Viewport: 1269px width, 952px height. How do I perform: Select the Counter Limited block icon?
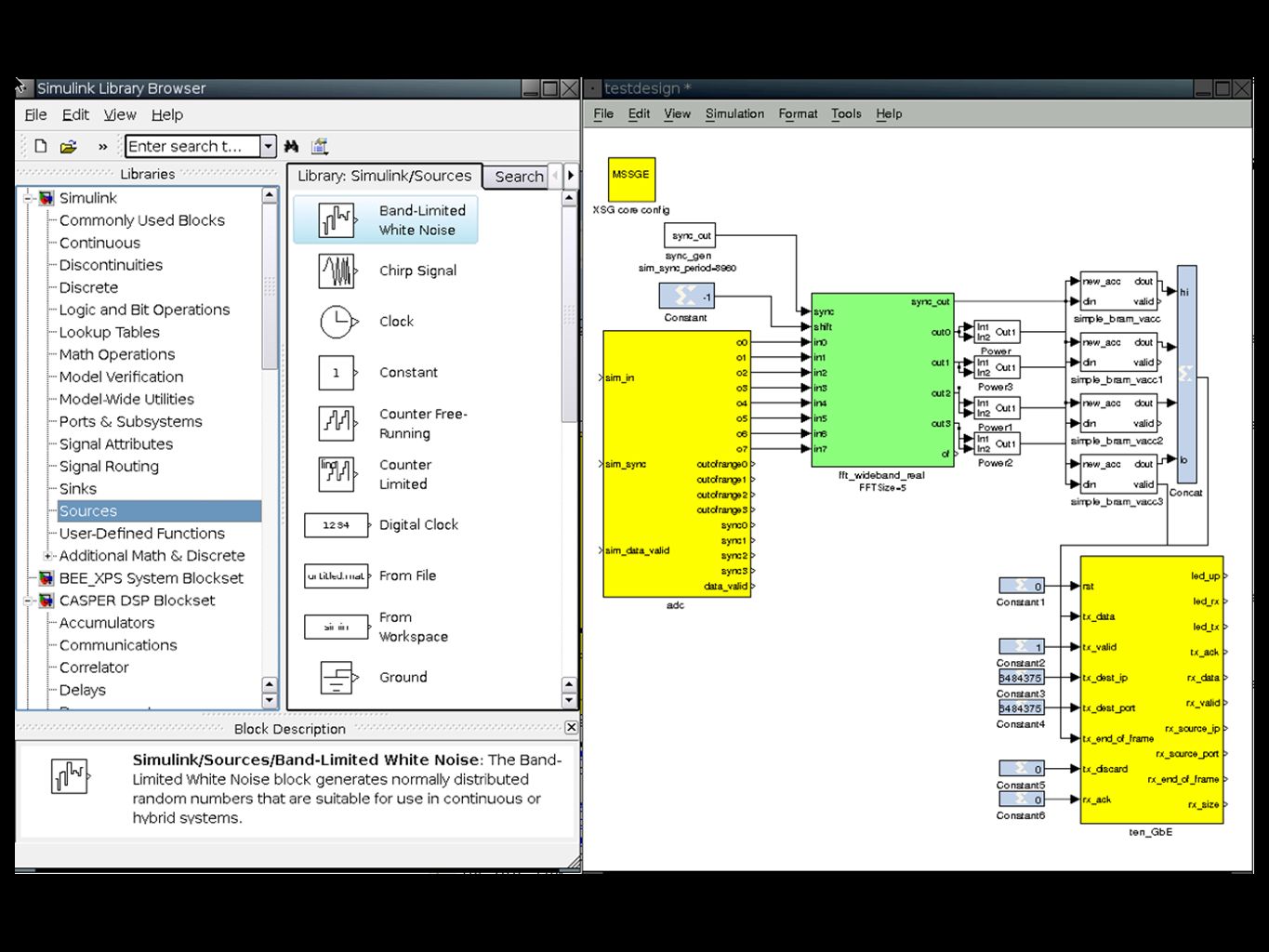pos(337,474)
